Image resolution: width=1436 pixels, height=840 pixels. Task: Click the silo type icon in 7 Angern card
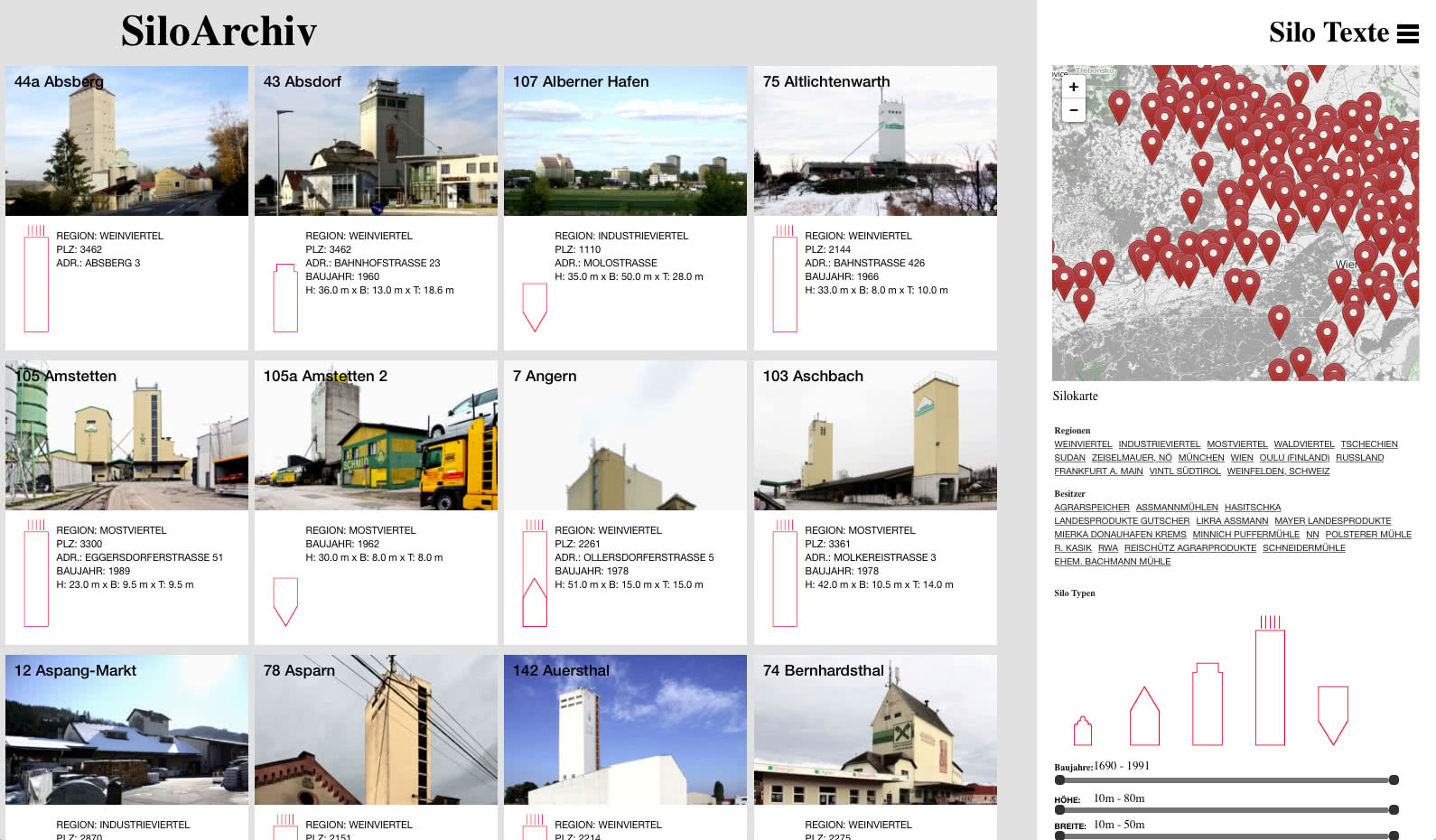coord(535,573)
